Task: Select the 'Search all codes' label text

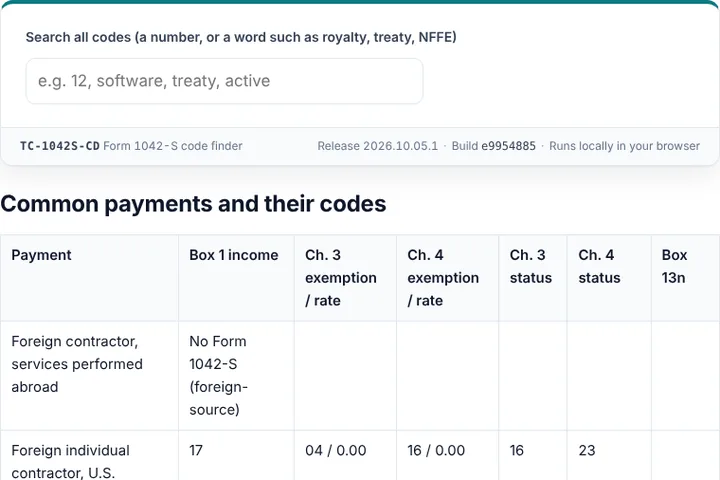Action: pos(241,37)
